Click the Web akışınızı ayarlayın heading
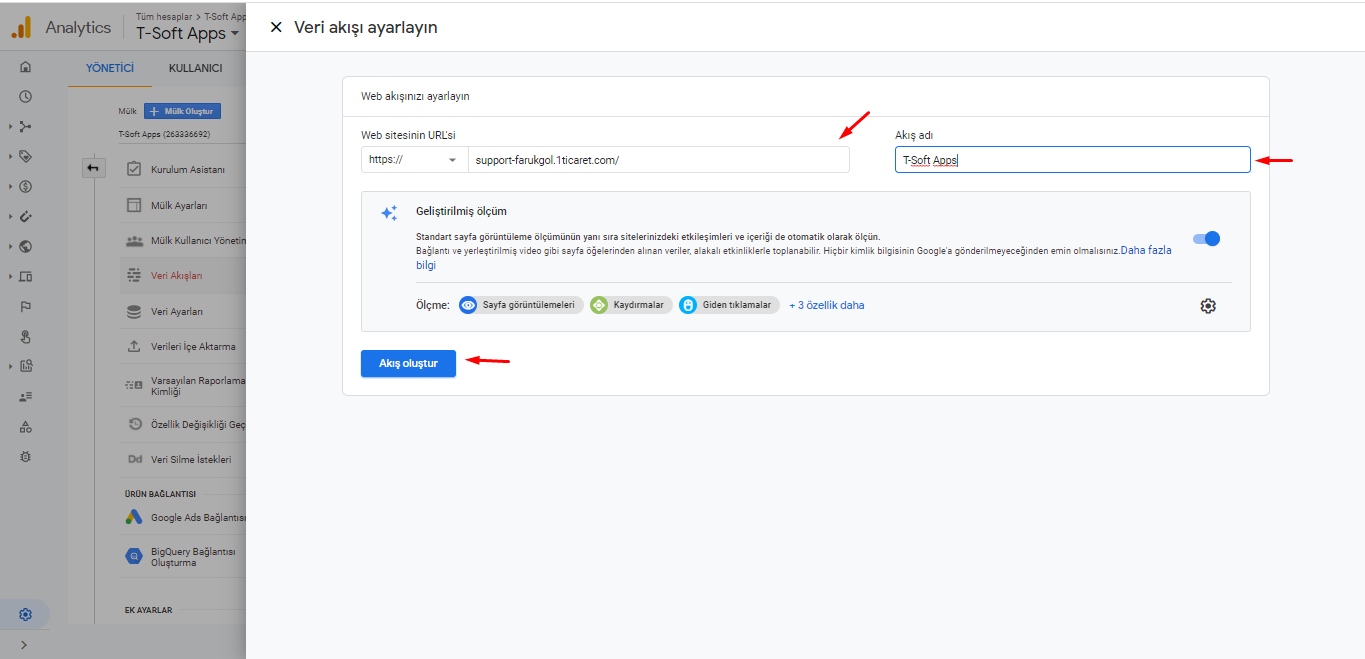Viewport: 1365px width, 659px height. point(415,96)
